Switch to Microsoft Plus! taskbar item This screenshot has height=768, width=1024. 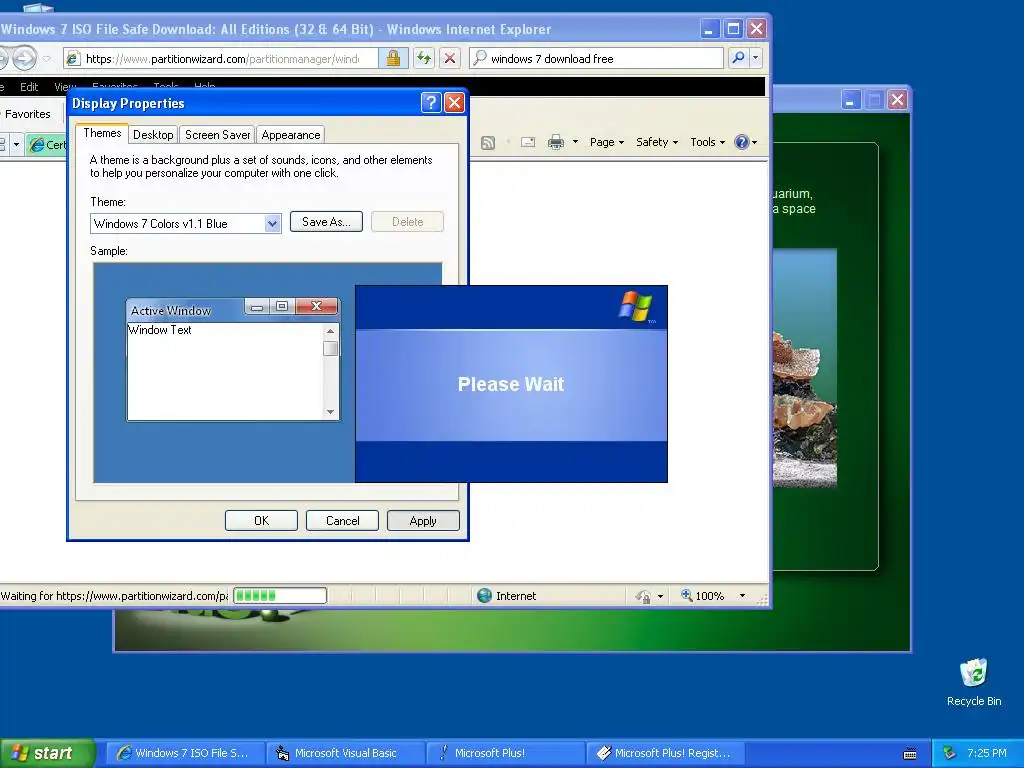[x=505, y=753]
